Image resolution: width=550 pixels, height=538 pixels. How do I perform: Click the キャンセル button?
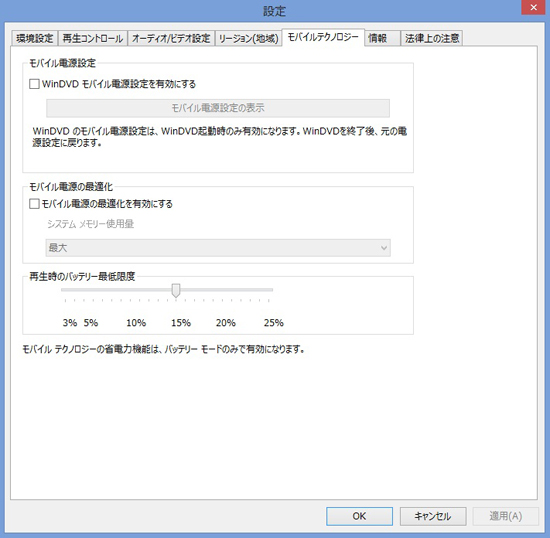433,516
